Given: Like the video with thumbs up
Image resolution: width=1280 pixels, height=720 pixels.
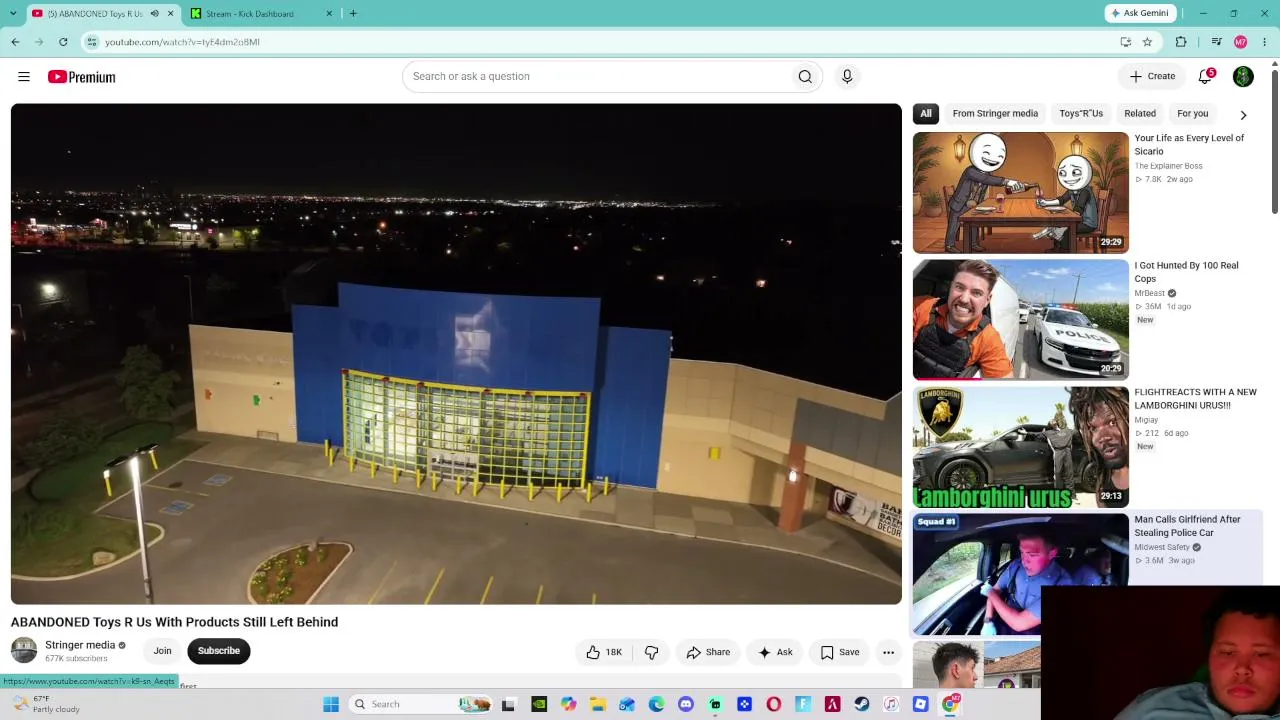Looking at the screenshot, I should click(604, 652).
